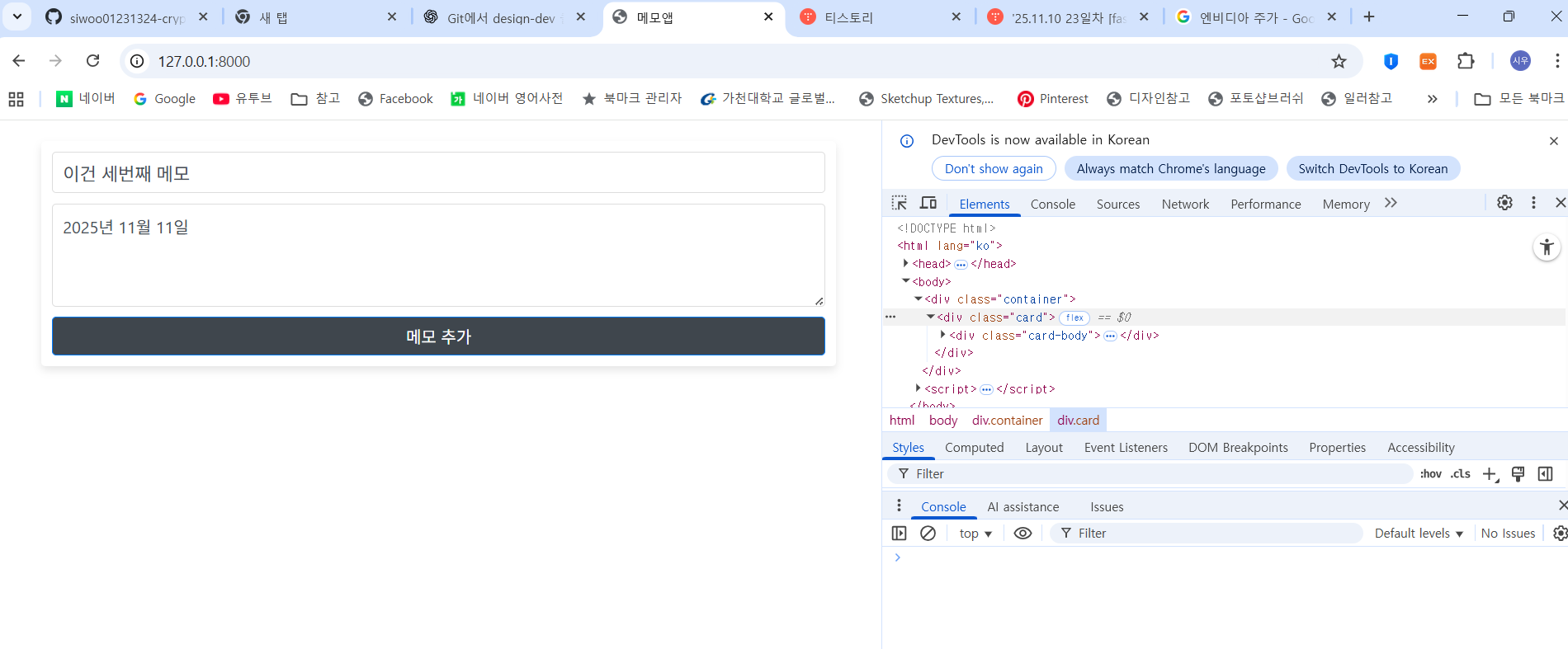This screenshot has width=1568, height=649.
Task: Open the apps grid shortcut icon
Action: point(16,99)
